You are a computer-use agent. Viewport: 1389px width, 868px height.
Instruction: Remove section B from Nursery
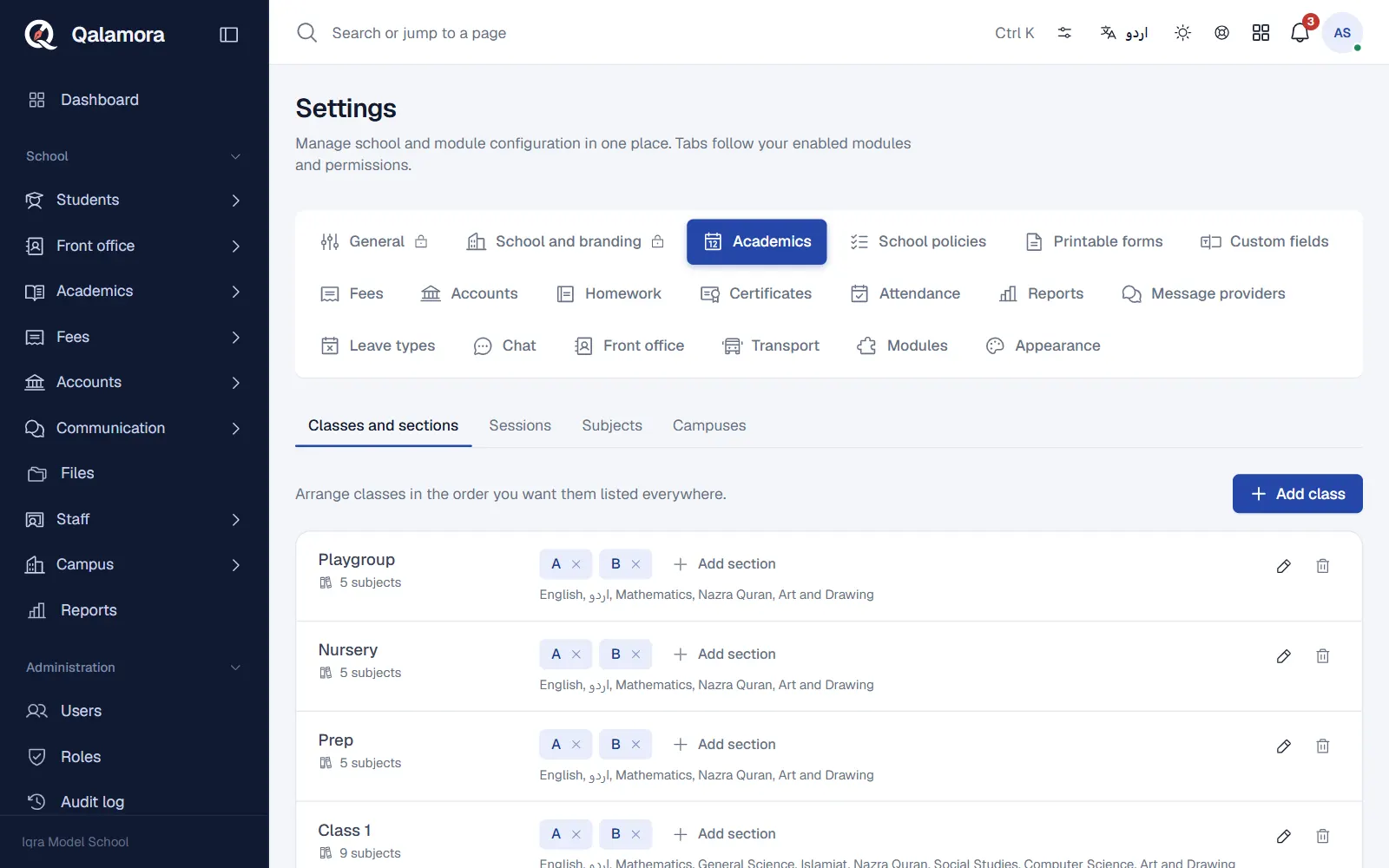click(x=635, y=654)
